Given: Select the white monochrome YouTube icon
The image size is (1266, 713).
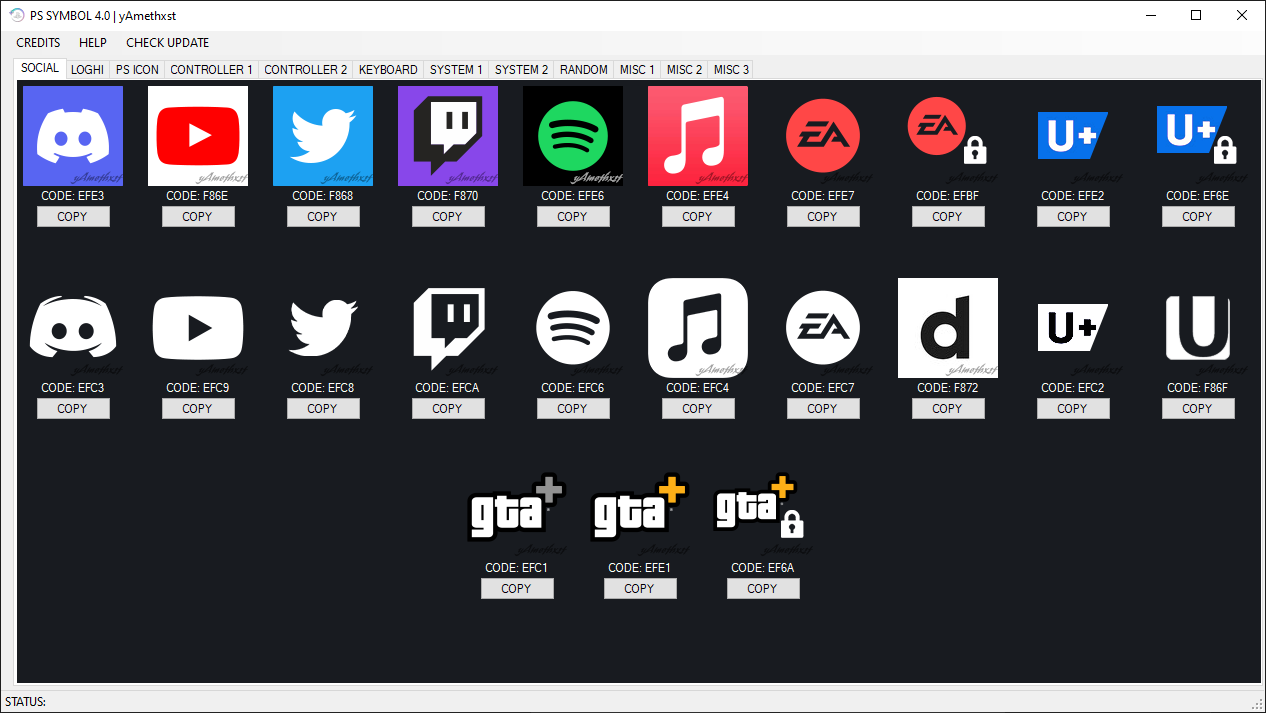Looking at the screenshot, I should click(198, 328).
